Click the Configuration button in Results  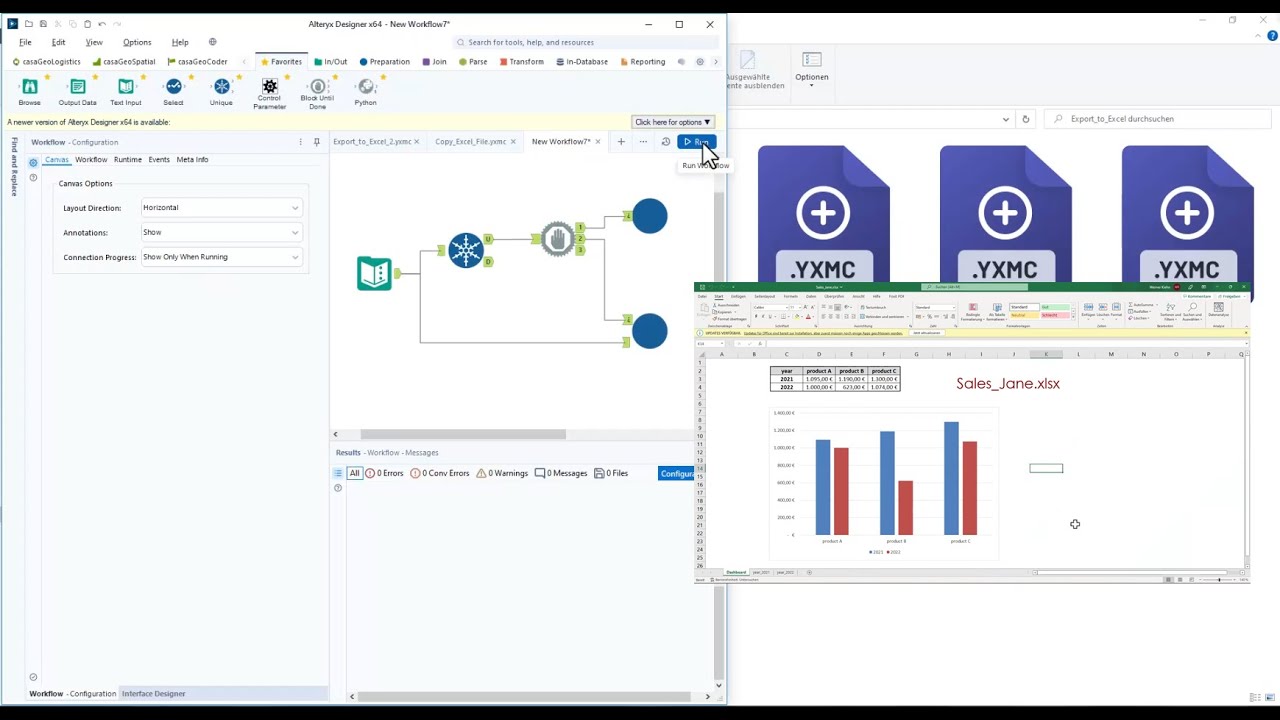[x=676, y=473]
